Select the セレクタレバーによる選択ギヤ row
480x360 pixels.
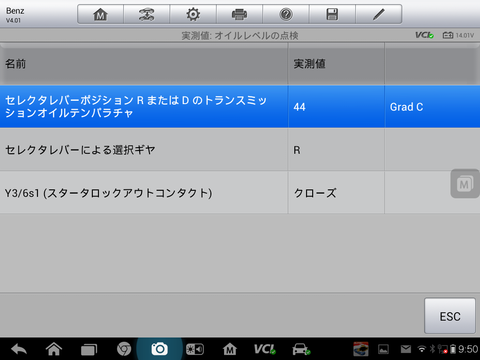click(x=240, y=150)
